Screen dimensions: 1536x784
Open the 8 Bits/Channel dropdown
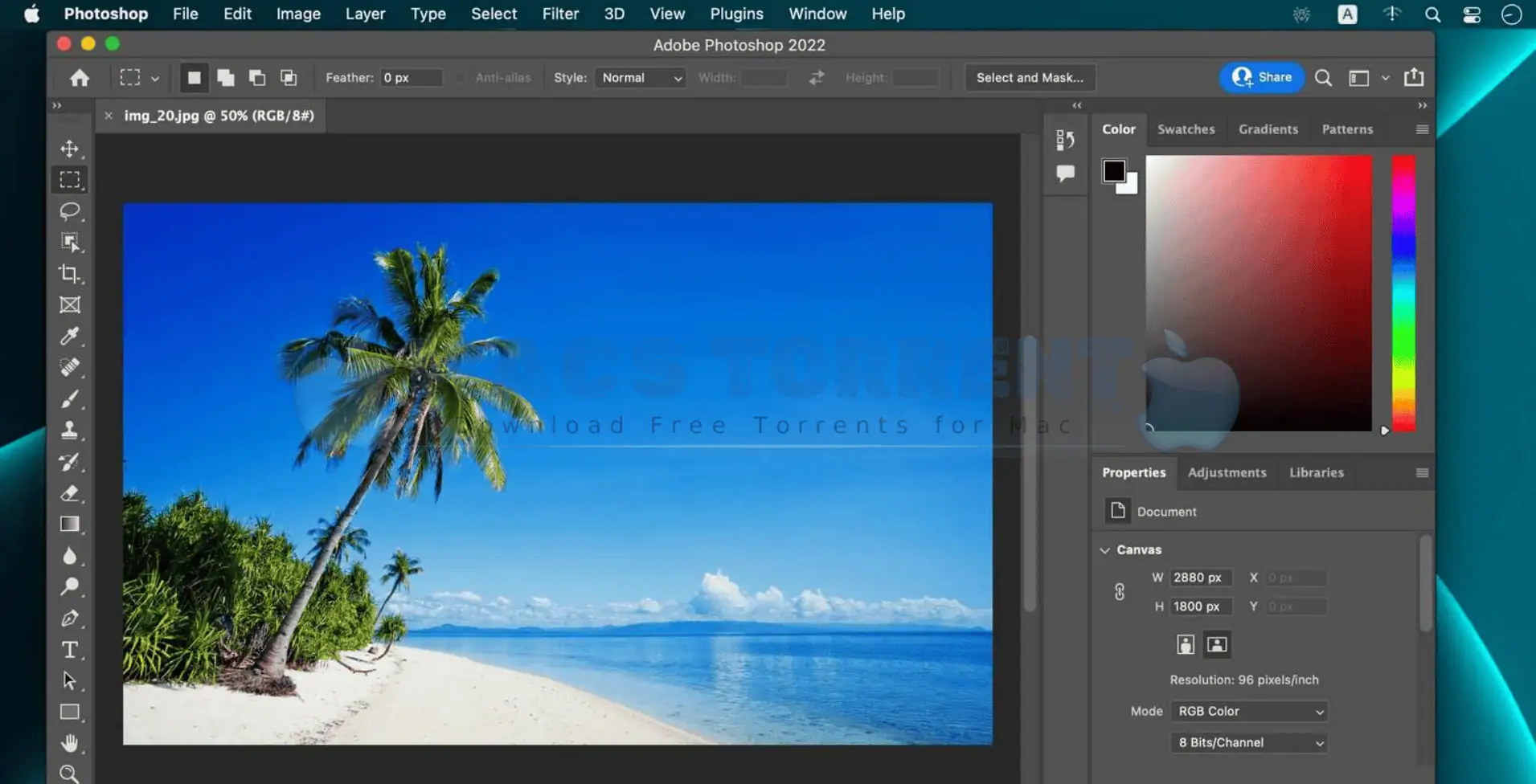pyautogui.click(x=1248, y=742)
